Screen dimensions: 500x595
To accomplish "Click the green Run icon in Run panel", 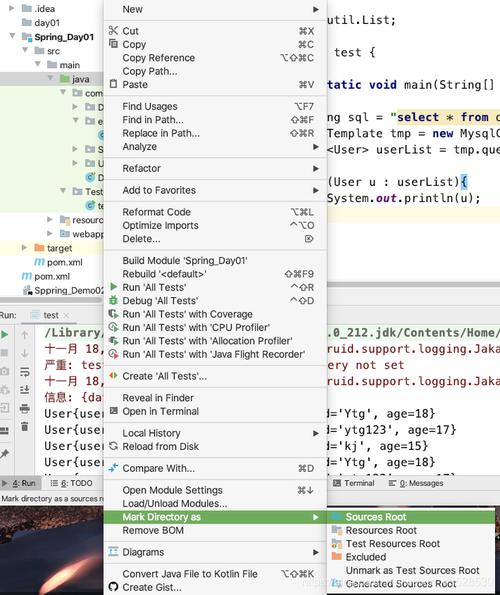I will point(5,334).
